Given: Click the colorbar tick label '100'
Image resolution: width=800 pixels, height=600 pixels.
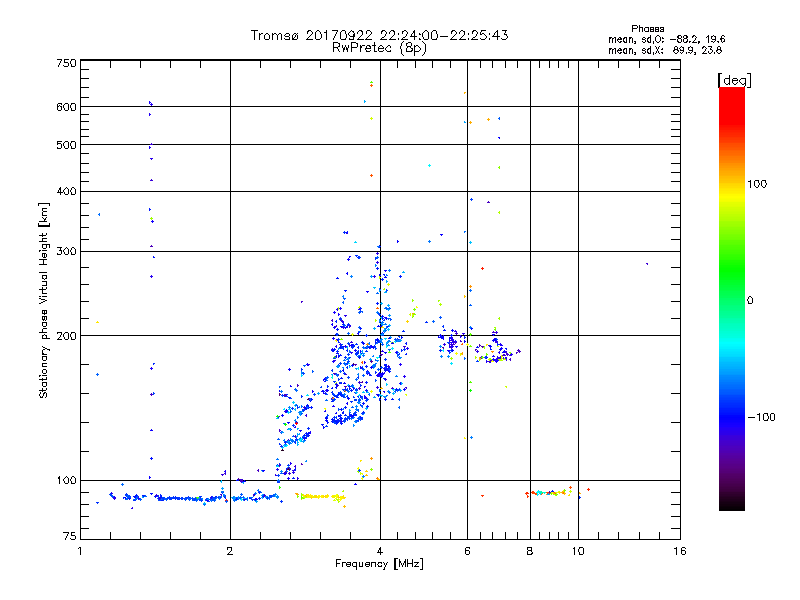Looking at the screenshot, I should tap(757, 184).
